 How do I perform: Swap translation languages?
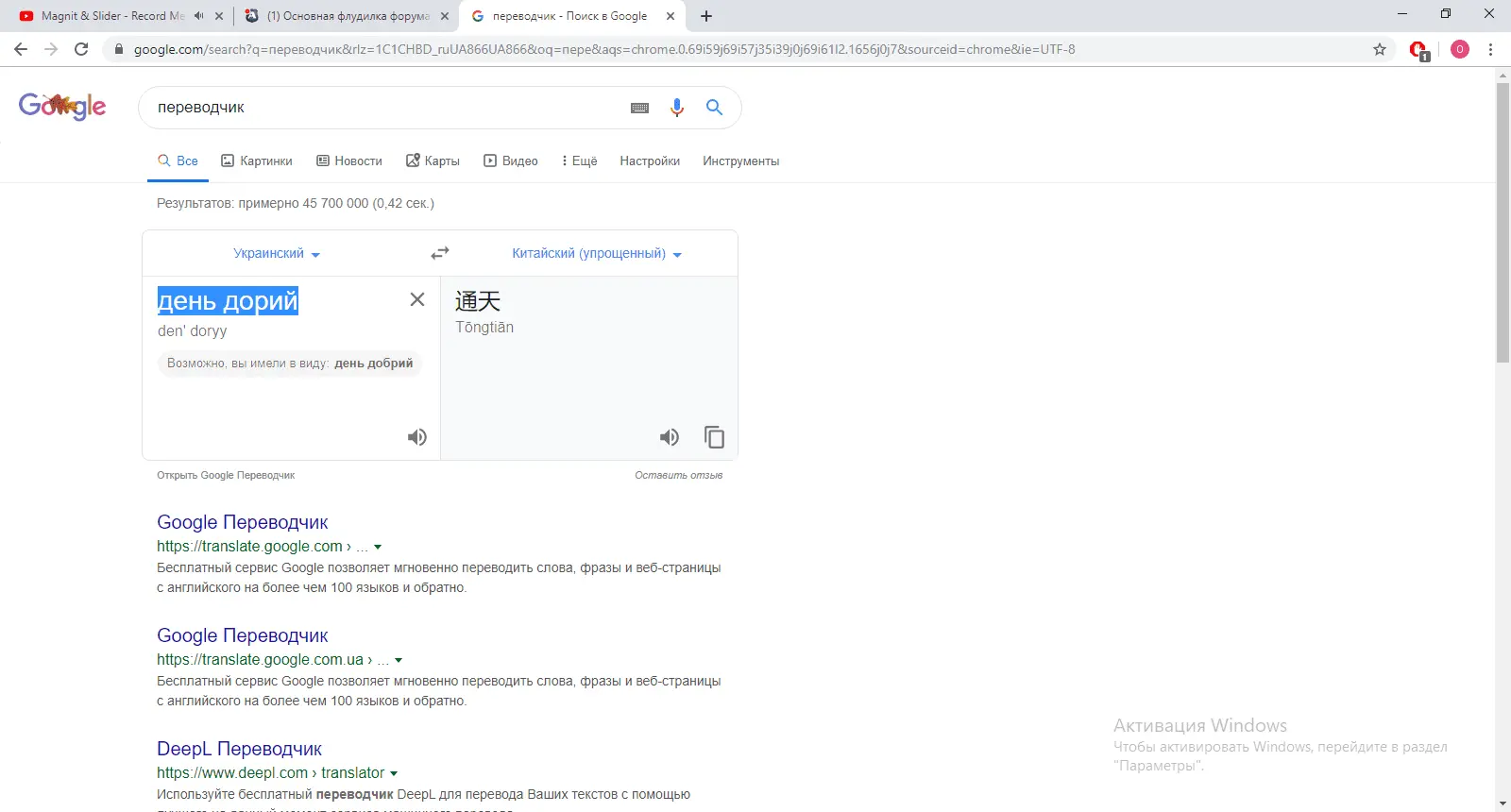coord(440,253)
